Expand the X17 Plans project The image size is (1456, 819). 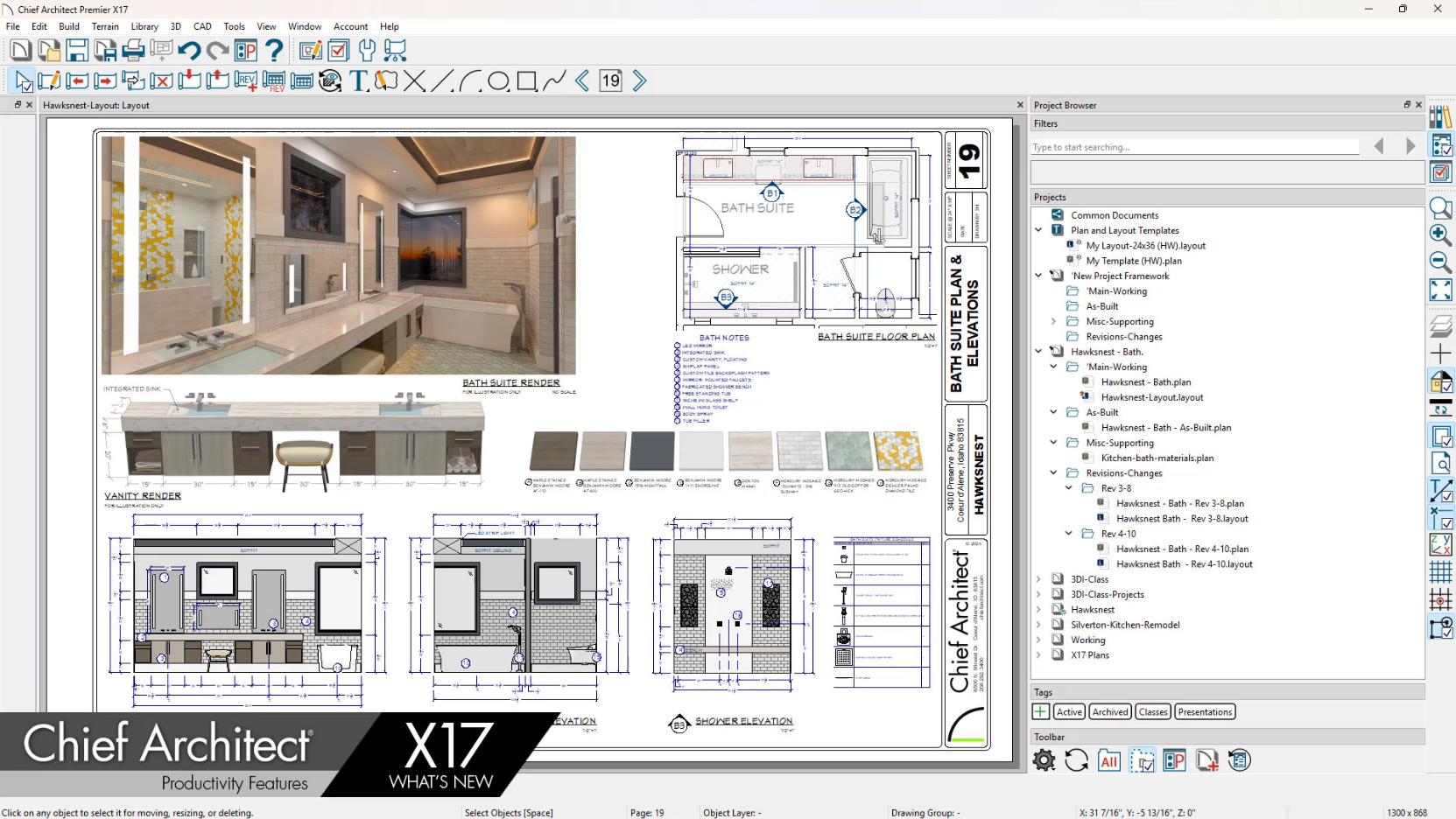pos(1038,655)
